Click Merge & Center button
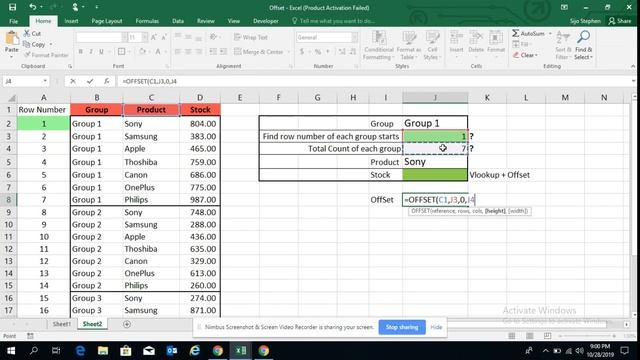 (x=259, y=52)
